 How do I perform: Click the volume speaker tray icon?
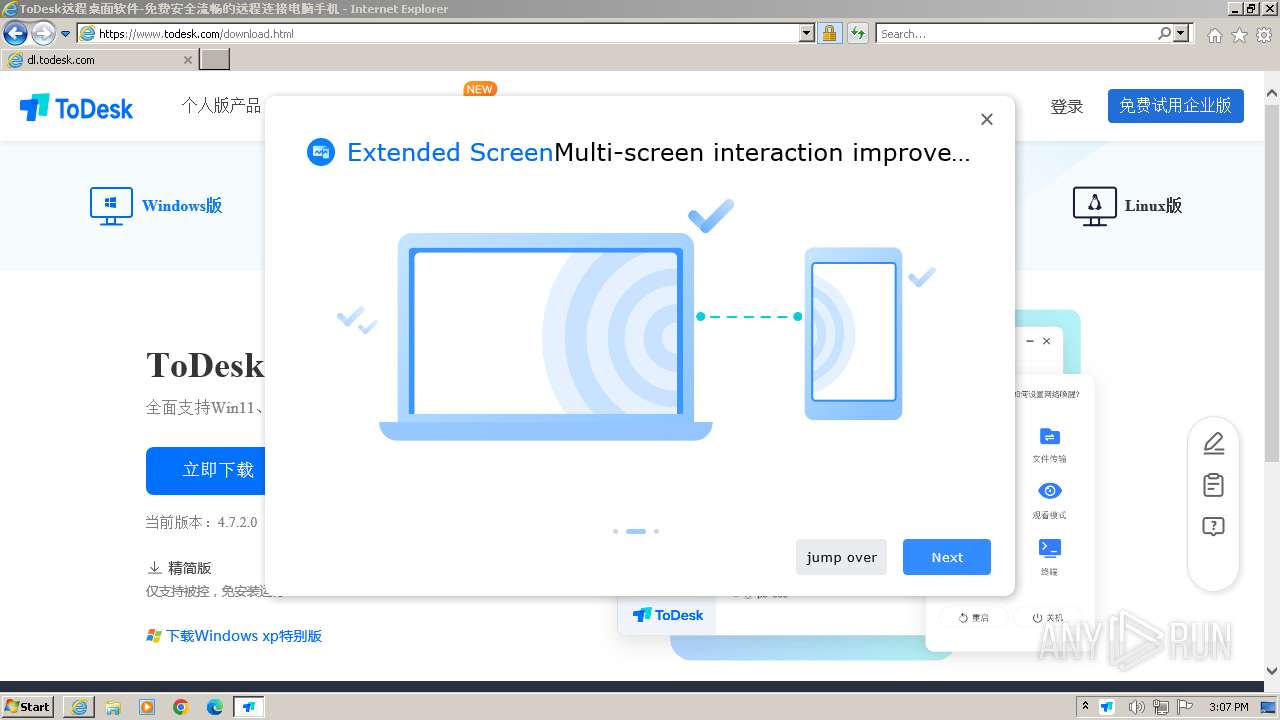click(x=1137, y=707)
